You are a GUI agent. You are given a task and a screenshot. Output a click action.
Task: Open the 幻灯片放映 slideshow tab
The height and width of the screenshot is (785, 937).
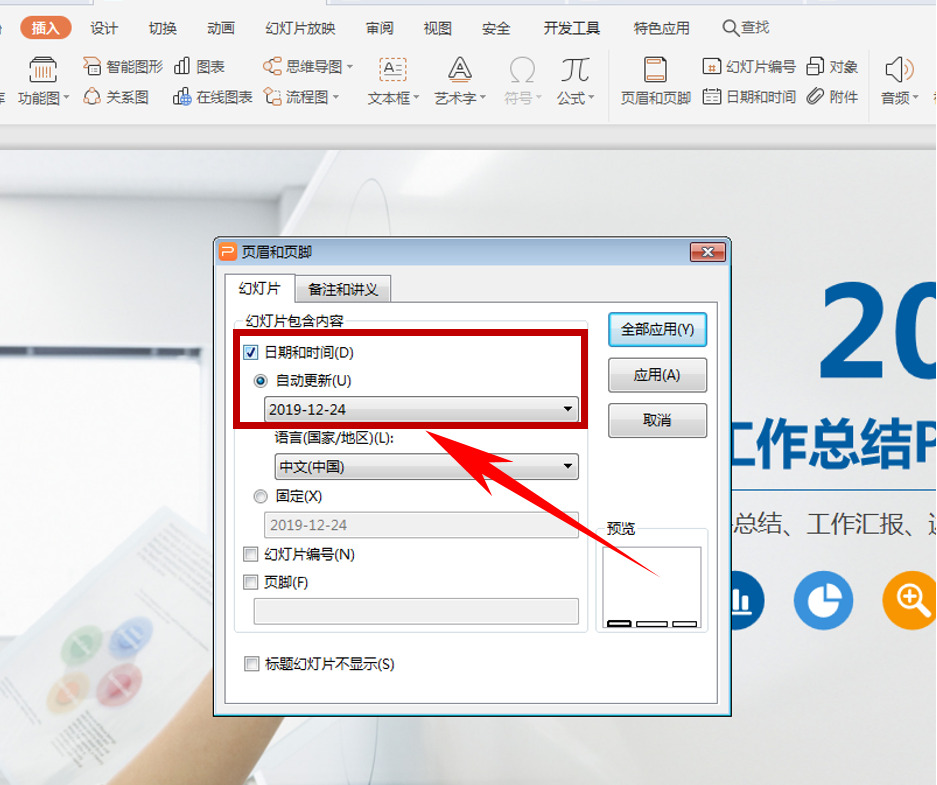(x=301, y=27)
